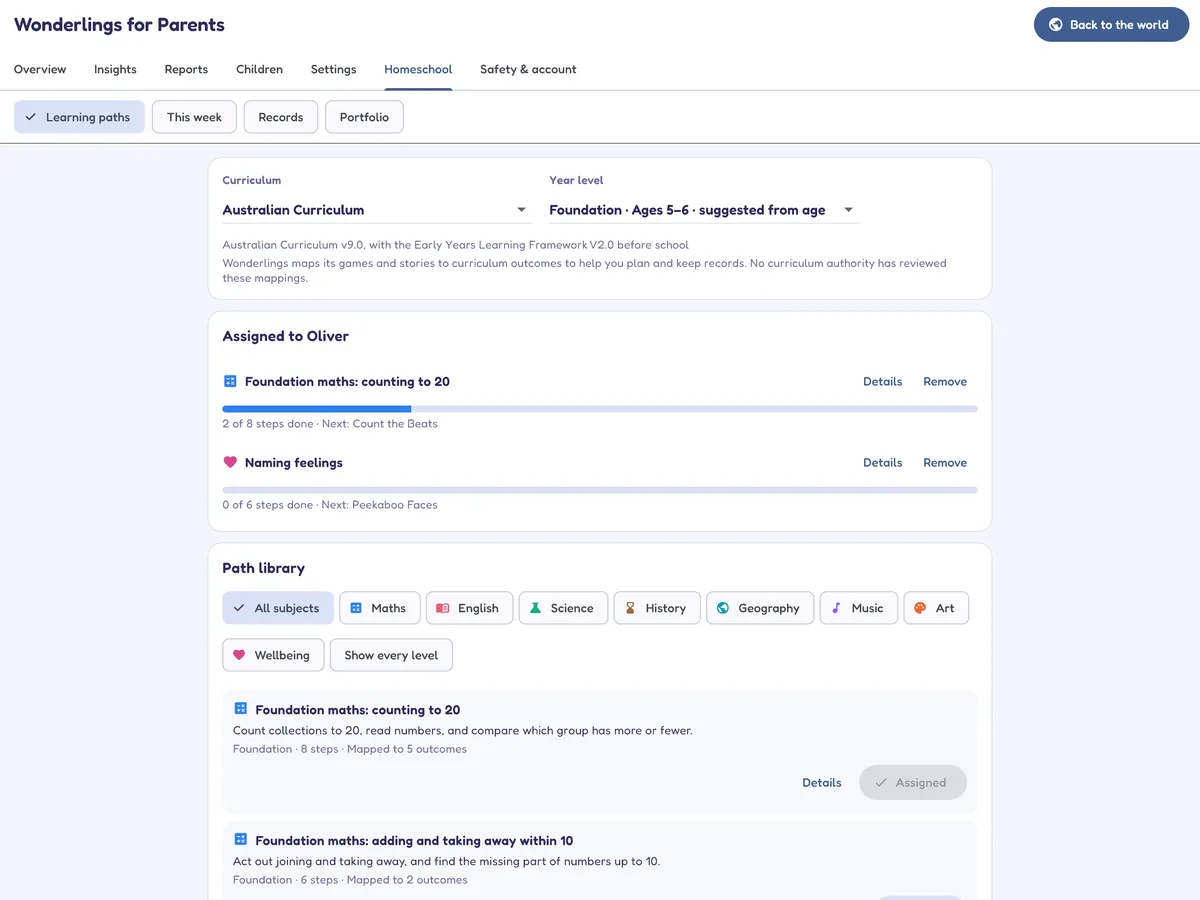This screenshot has height=900, width=1200.
Task: Click '0 of 6 steps done' text
Action: (267, 505)
